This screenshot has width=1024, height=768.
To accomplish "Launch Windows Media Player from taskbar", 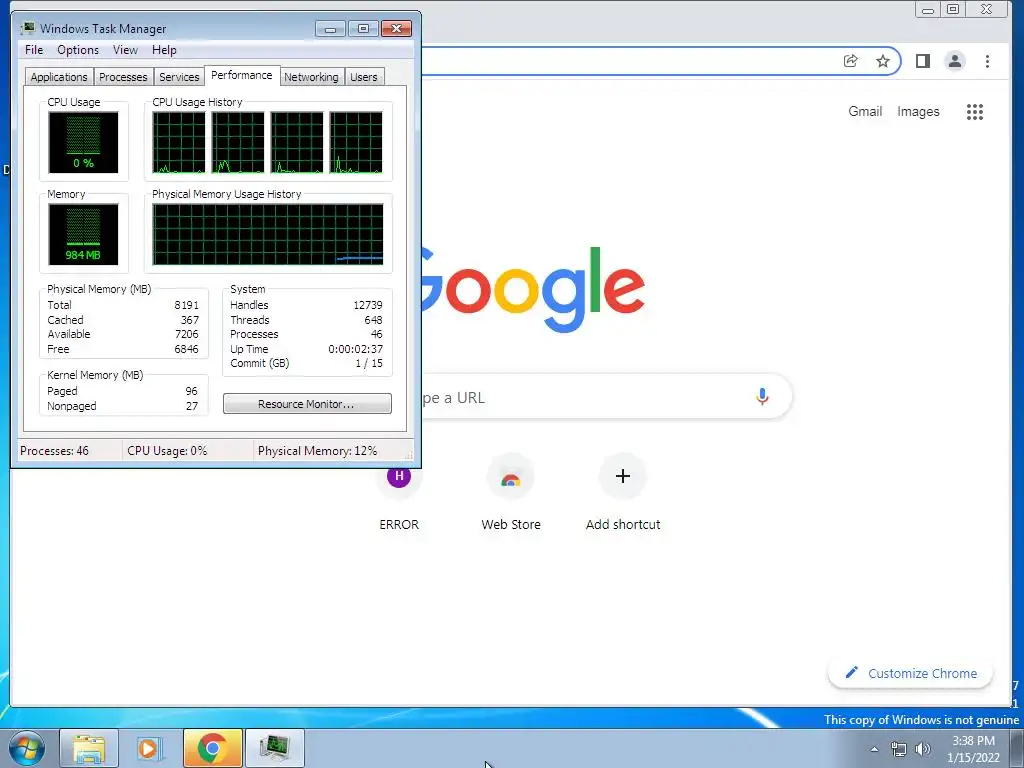I will tap(149, 748).
